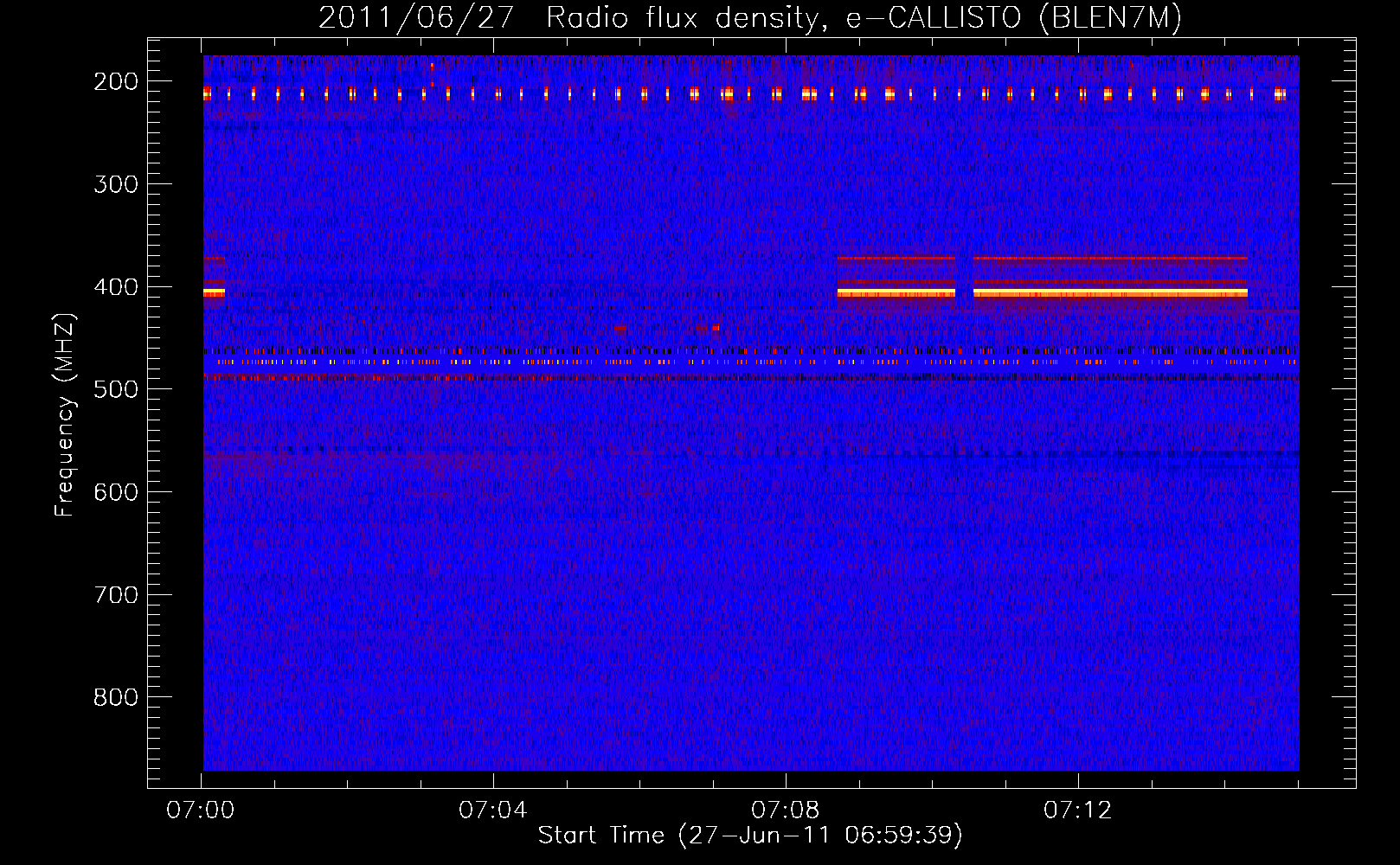Screen dimensions: 1400x865
Task: Click the 07:08 time tick label
Action: (786, 811)
